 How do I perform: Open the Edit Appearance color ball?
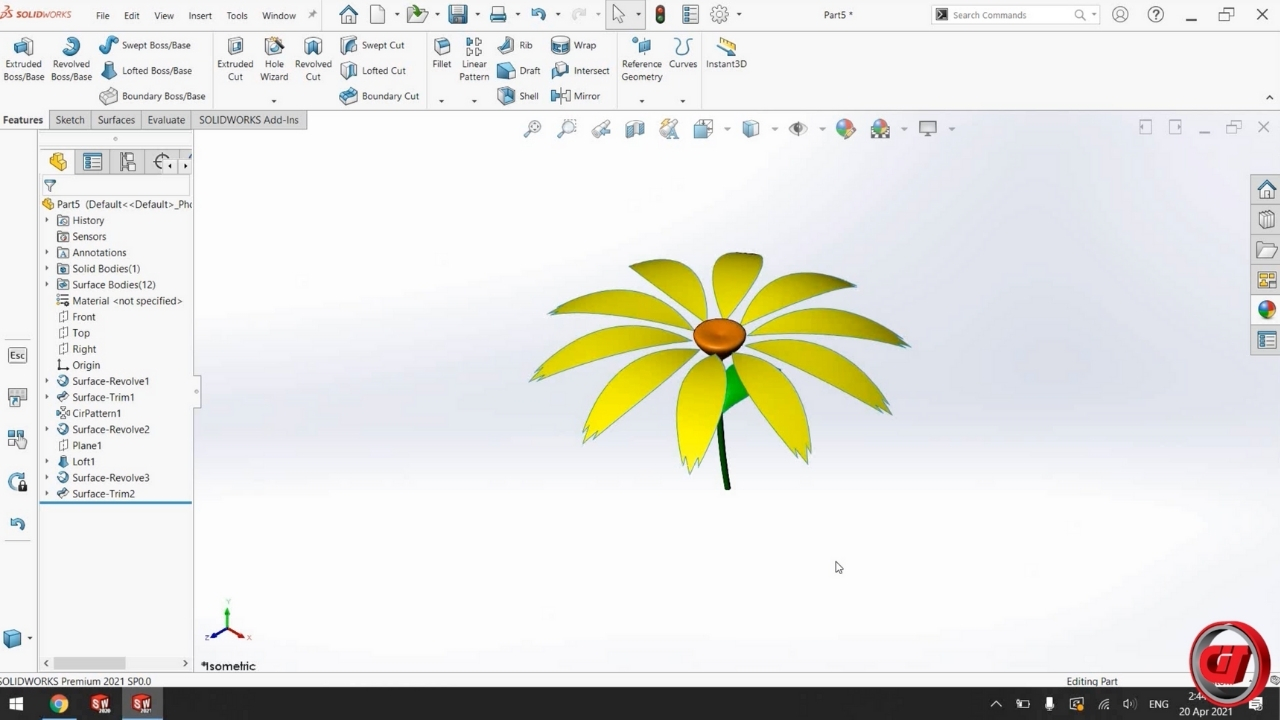846,129
